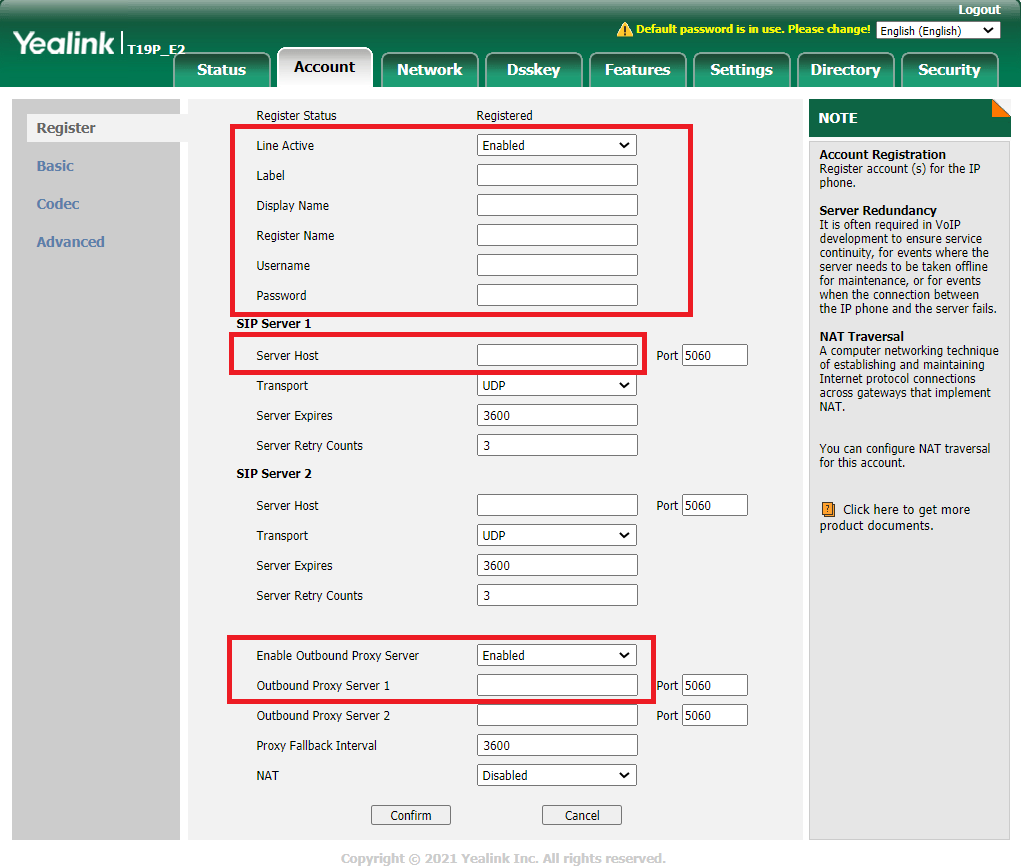Viewport: 1021px width, 866px height.
Task: Switch to the Network tab
Action: pos(429,70)
